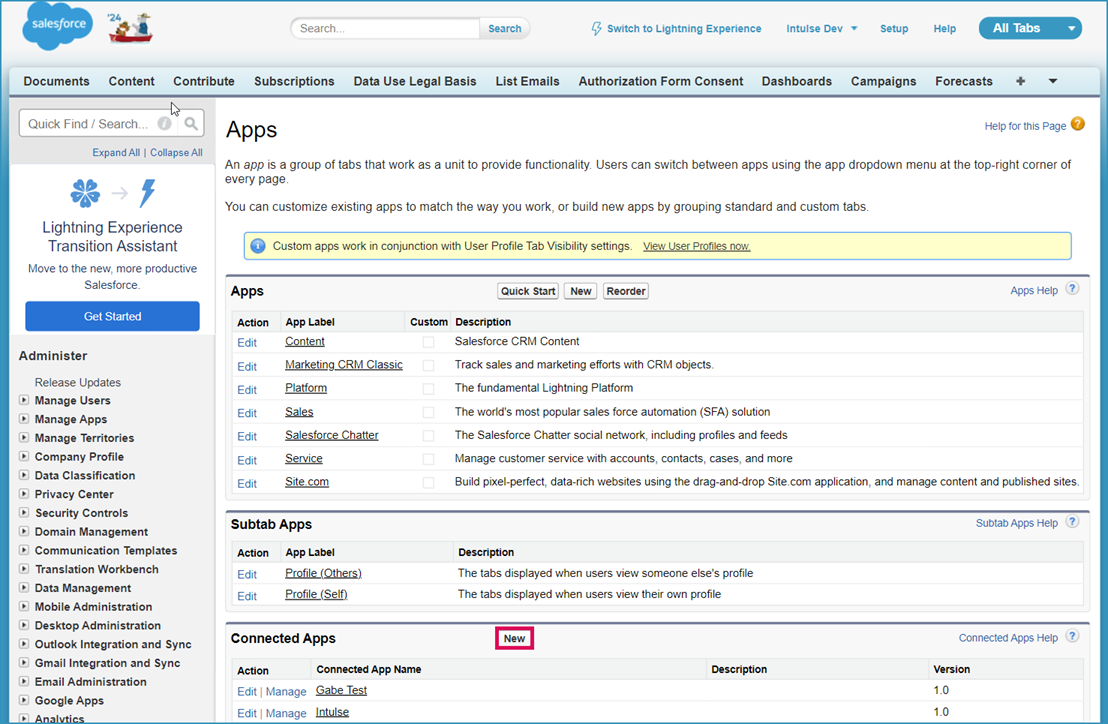Expand the Security Controls tree node
Image resolution: width=1108 pixels, height=724 pixels.
tap(24, 513)
